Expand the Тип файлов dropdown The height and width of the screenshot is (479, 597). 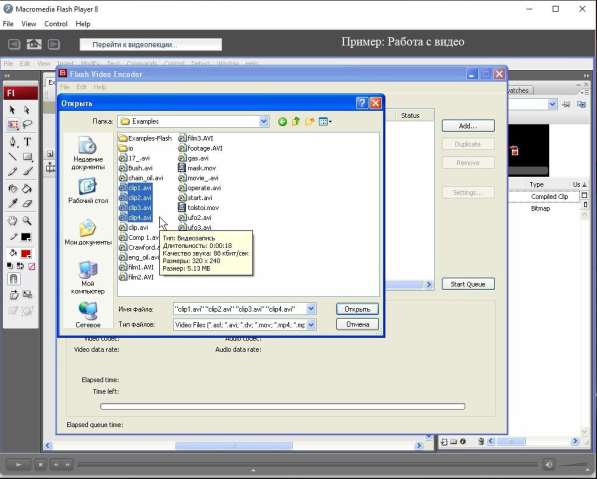(x=311, y=324)
